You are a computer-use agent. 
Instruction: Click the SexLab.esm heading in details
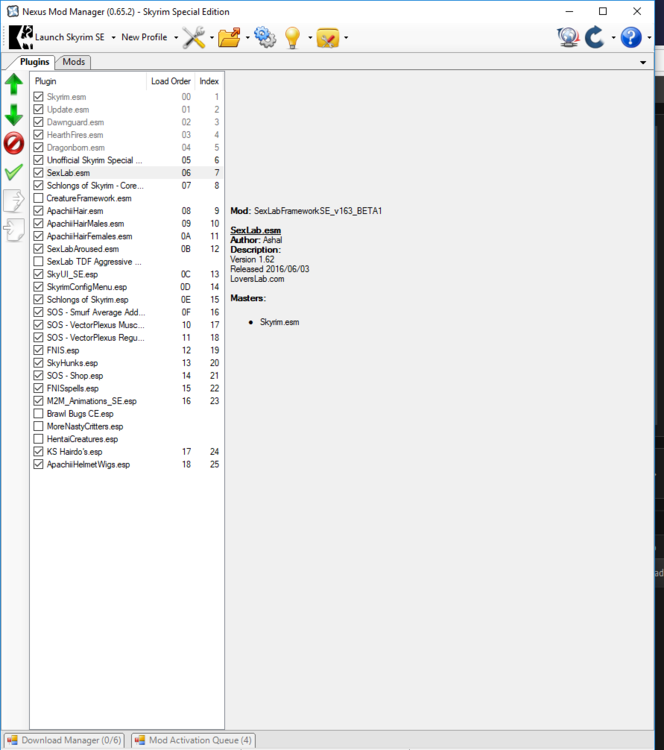[x=255, y=231]
